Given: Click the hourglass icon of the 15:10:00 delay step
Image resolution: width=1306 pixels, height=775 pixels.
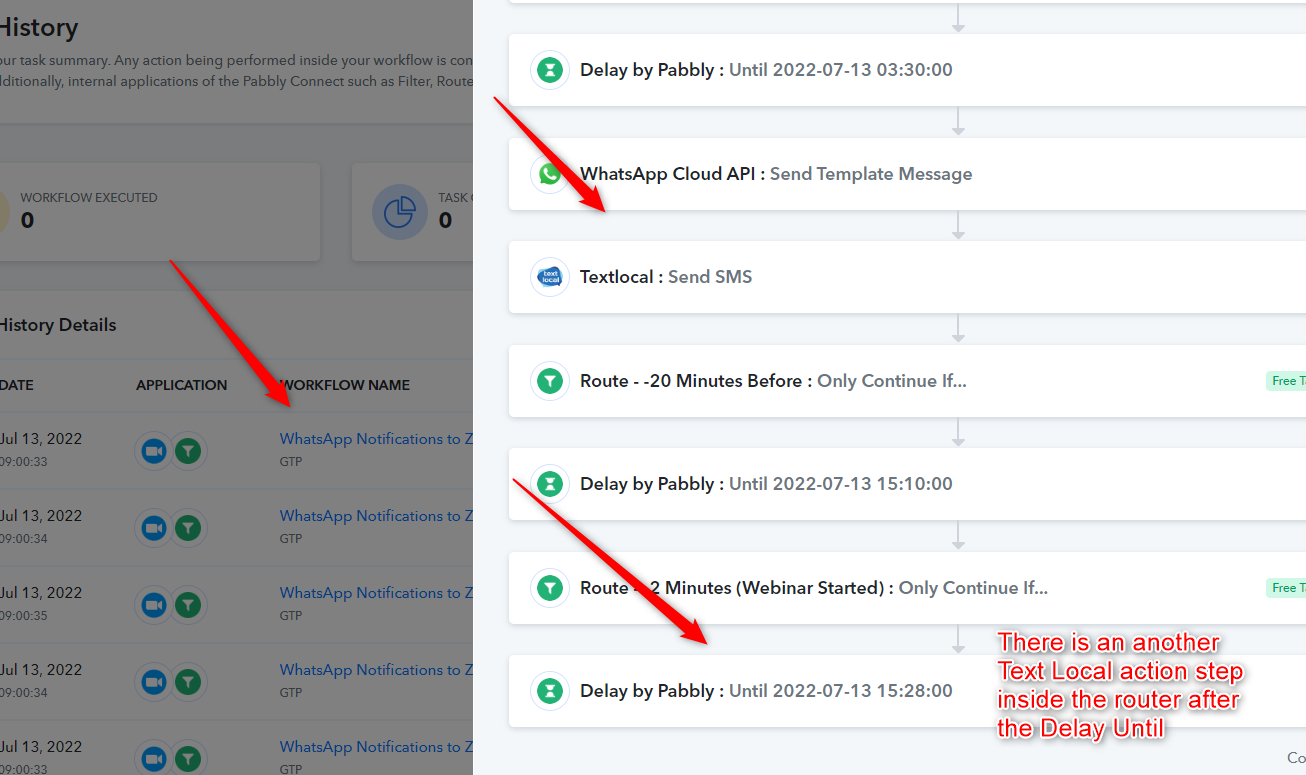Looking at the screenshot, I should point(550,484).
